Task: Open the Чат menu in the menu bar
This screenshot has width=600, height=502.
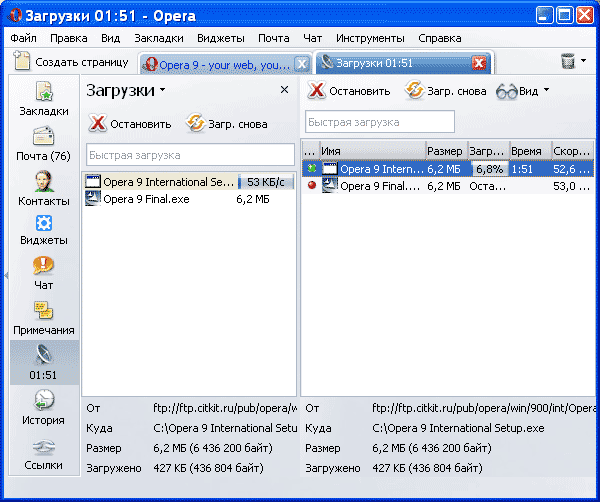Action: 313,38
